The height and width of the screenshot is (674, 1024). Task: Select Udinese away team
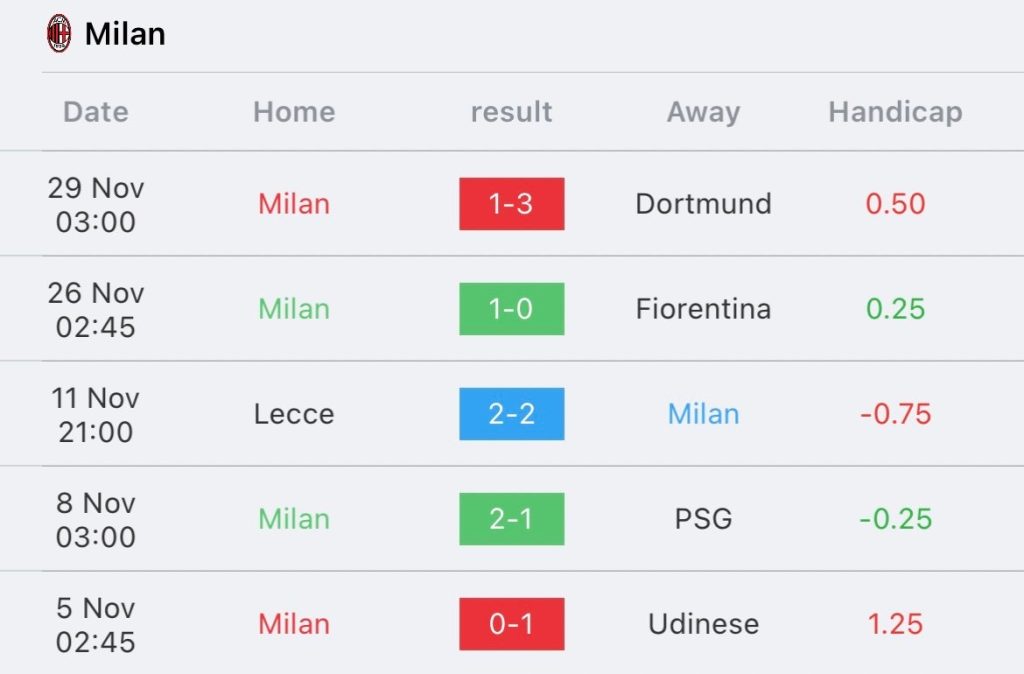pyautogui.click(x=703, y=624)
